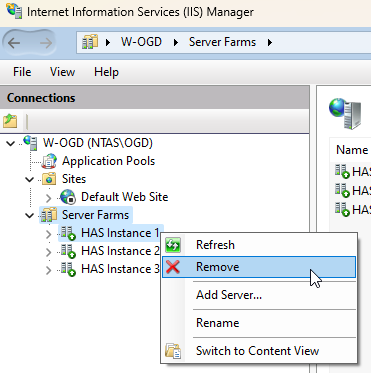371x373 pixels.
Task: Select Application Pools in the tree
Action: 108,161
